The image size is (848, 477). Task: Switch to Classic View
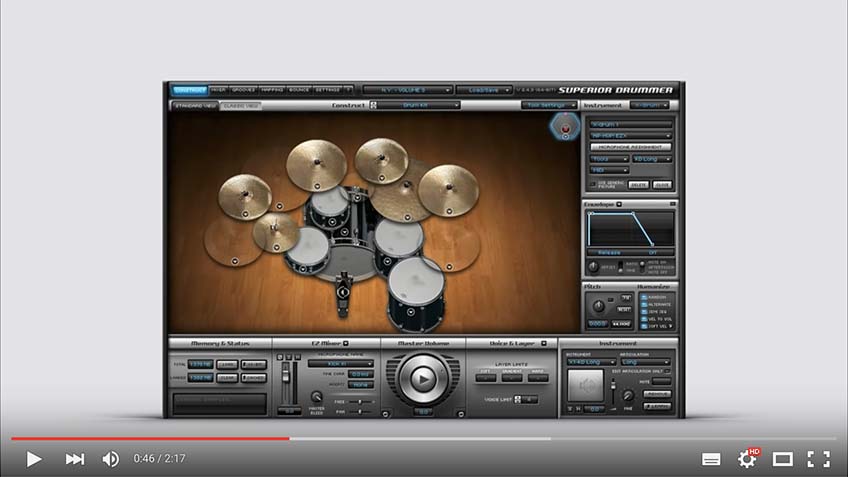[x=240, y=105]
